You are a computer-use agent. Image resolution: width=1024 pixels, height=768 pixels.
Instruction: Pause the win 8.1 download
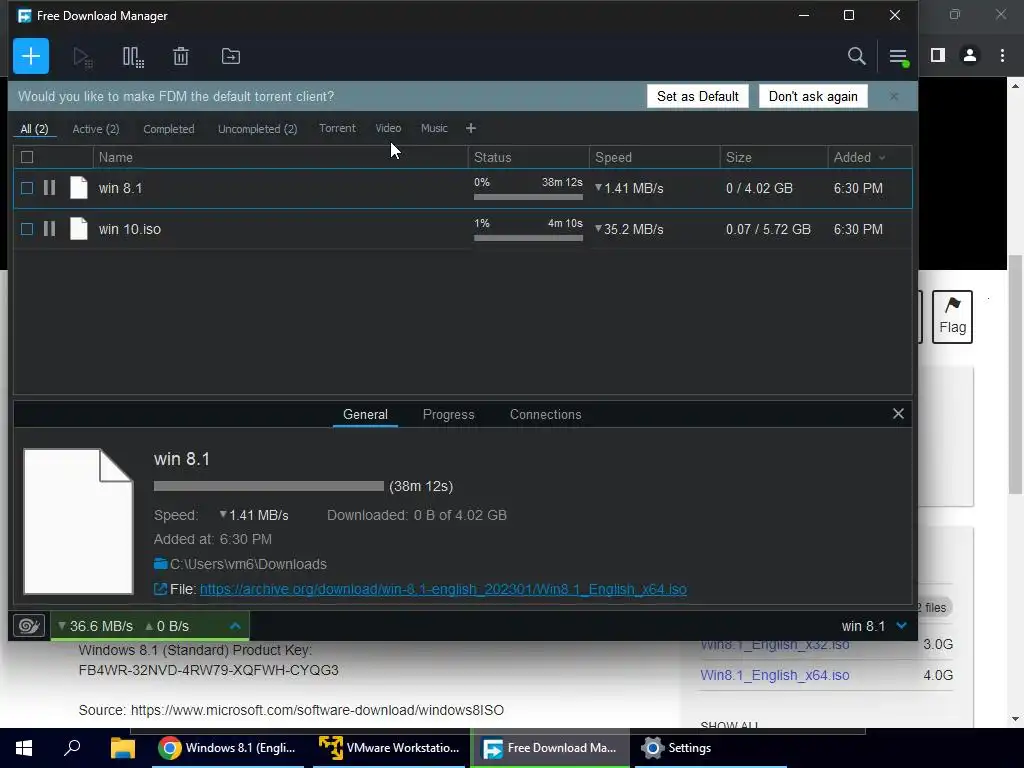tap(50, 188)
